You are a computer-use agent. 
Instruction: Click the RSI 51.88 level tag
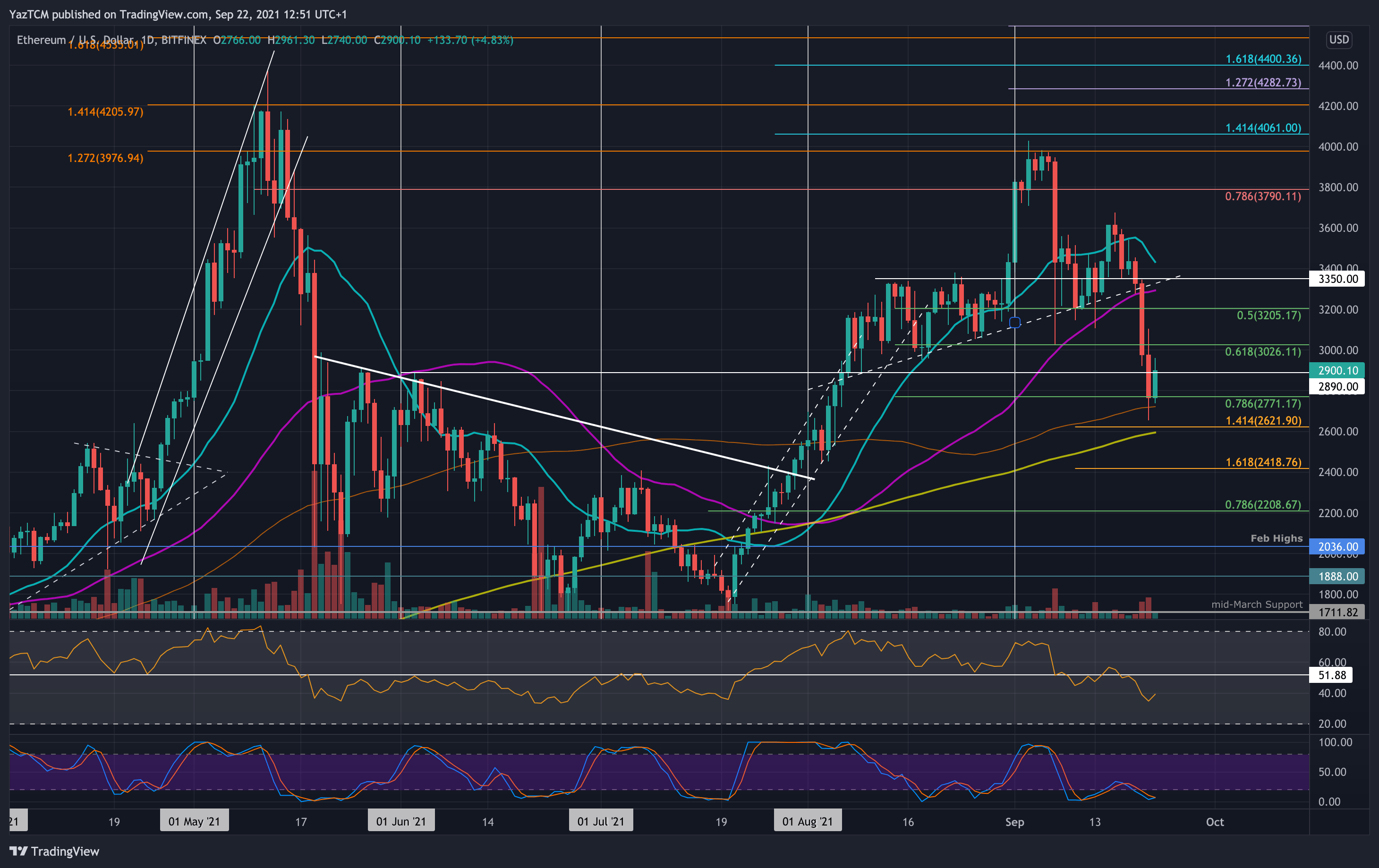pyautogui.click(x=1331, y=675)
